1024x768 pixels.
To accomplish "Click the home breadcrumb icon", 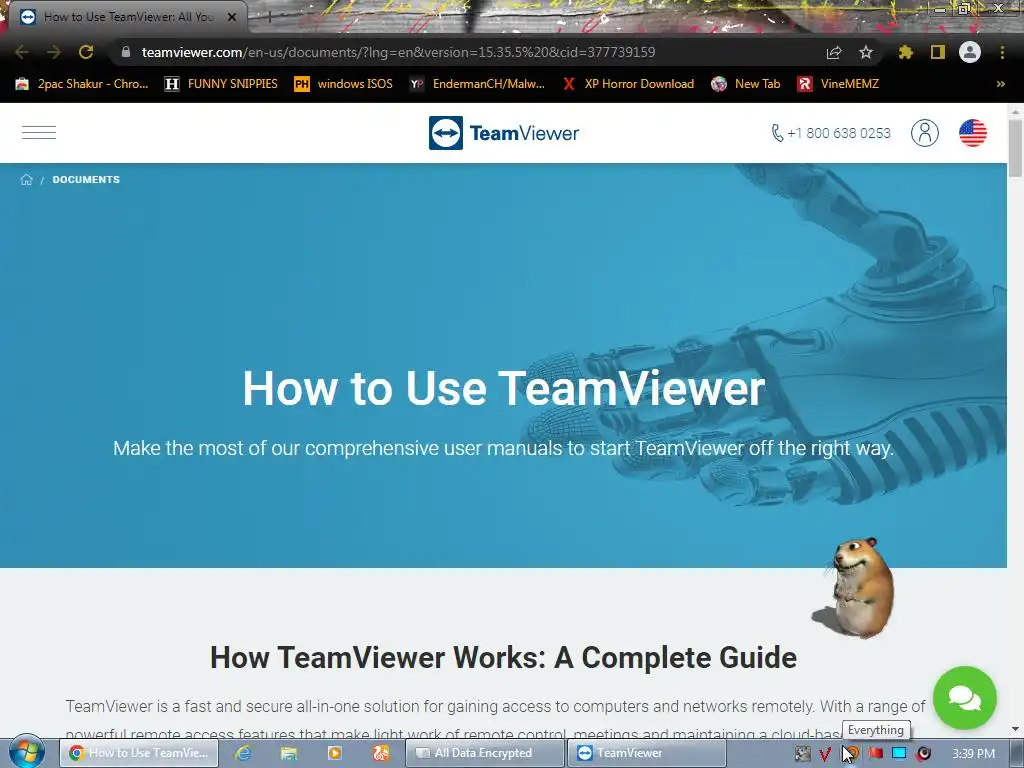I will (x=26, y=180).
